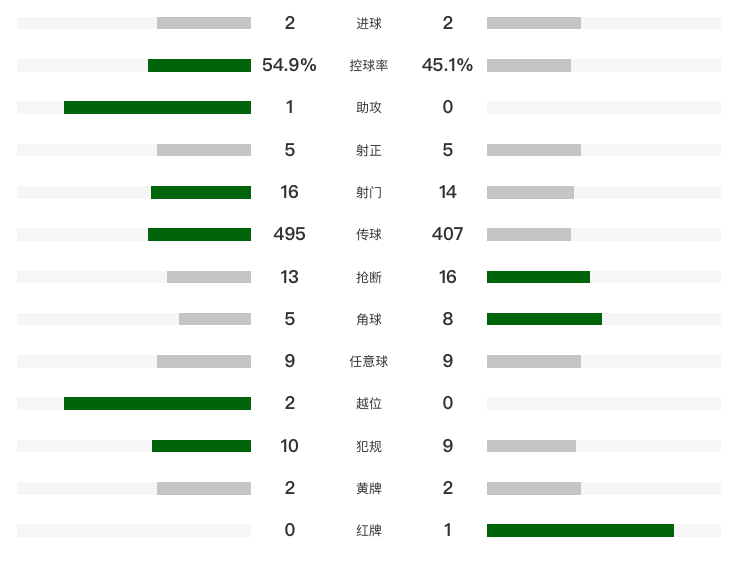
Task: Click the 进球 row label
Action: [369, 23]
